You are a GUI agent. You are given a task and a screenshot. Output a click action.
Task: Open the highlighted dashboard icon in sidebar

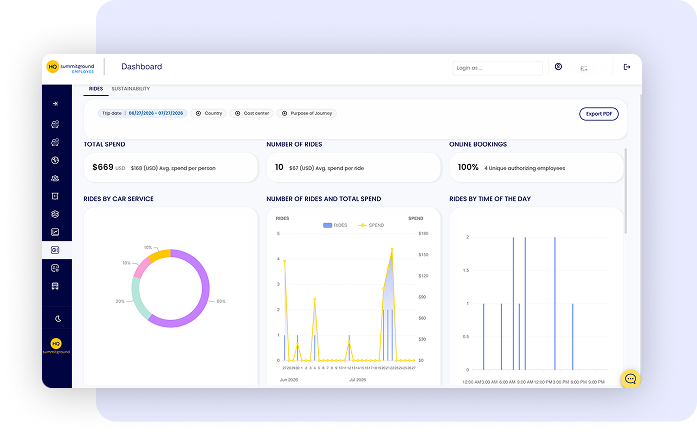coord(55,250)
